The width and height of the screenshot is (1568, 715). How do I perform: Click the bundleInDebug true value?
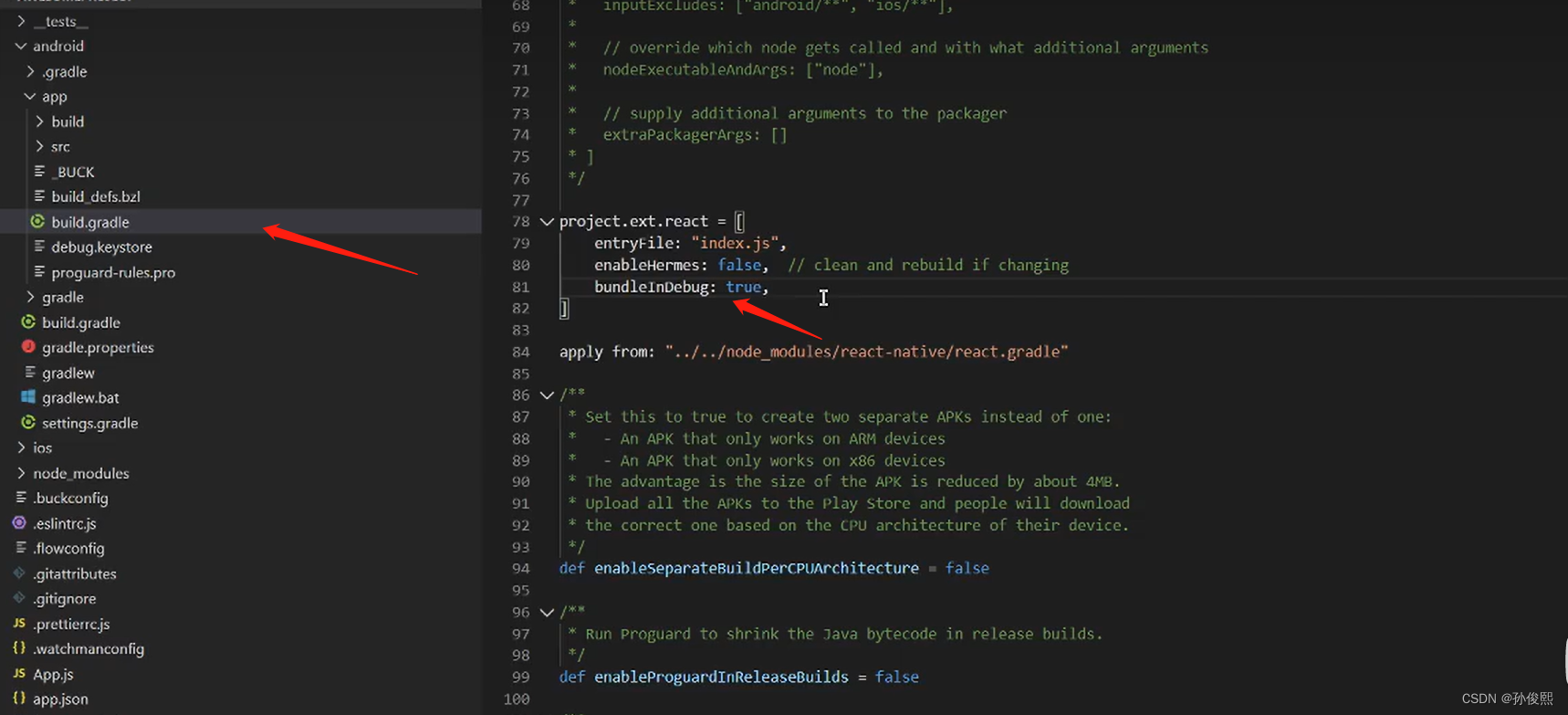(x=744, y=287)
